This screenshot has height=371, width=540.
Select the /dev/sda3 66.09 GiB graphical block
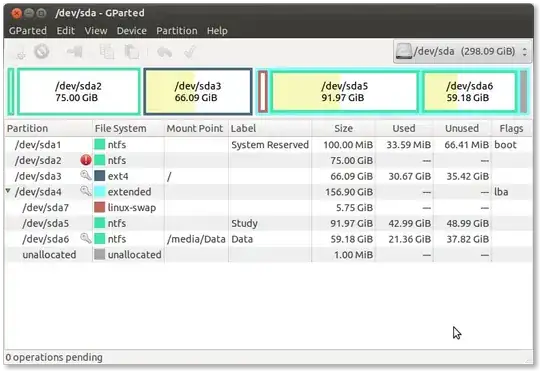click(x=198, y=92)
